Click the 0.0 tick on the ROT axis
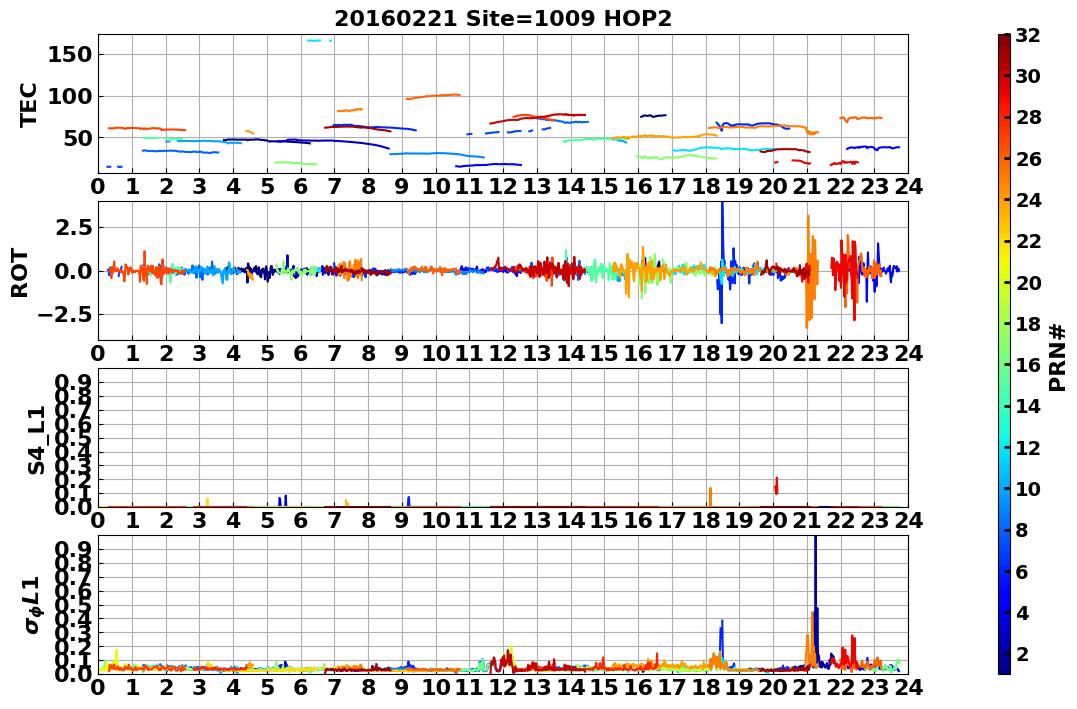This screenshot has width=1077, height=709. tap(73, 271)
